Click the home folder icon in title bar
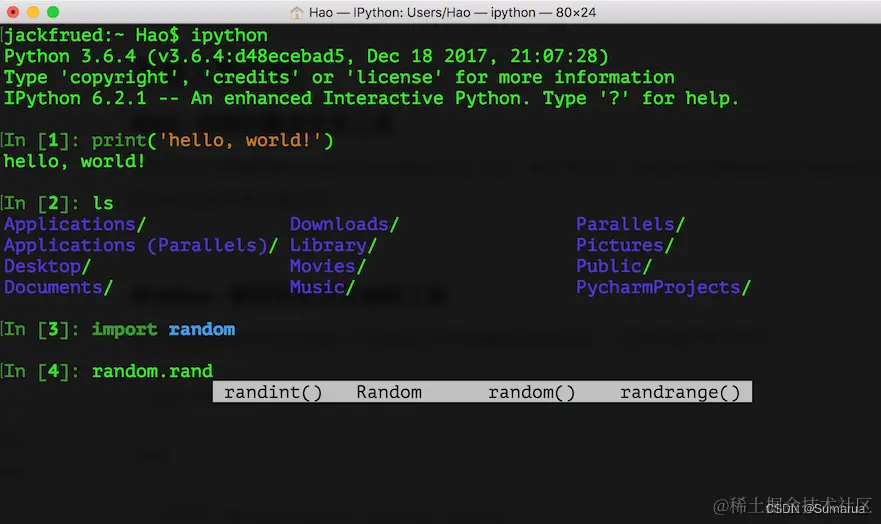881x524 pixels. pos(297,12)
